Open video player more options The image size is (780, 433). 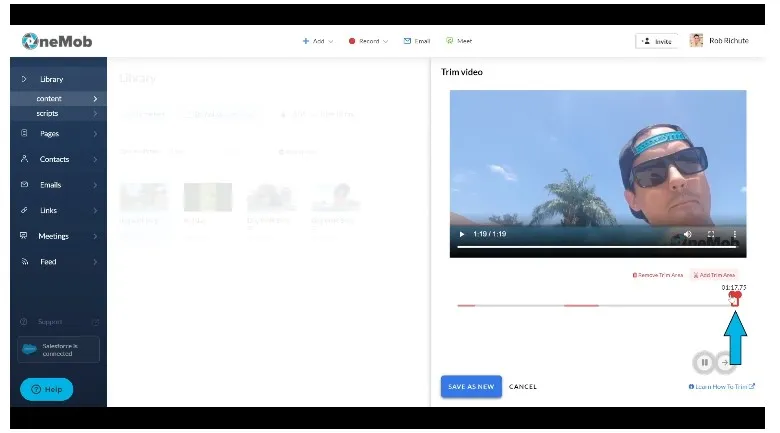[734, 234]
